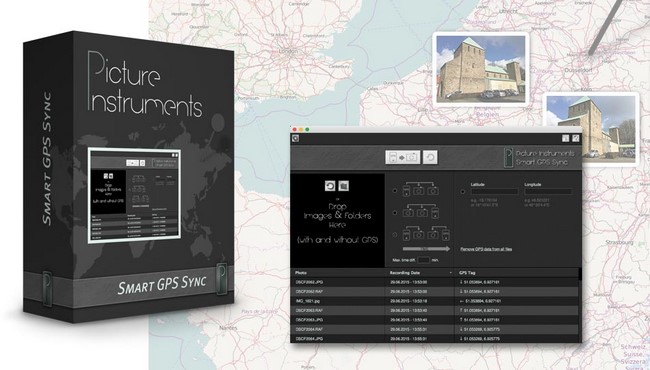650x370 pixels.
Task: Click into the Latitude input field
Action: tap(494, 192)
